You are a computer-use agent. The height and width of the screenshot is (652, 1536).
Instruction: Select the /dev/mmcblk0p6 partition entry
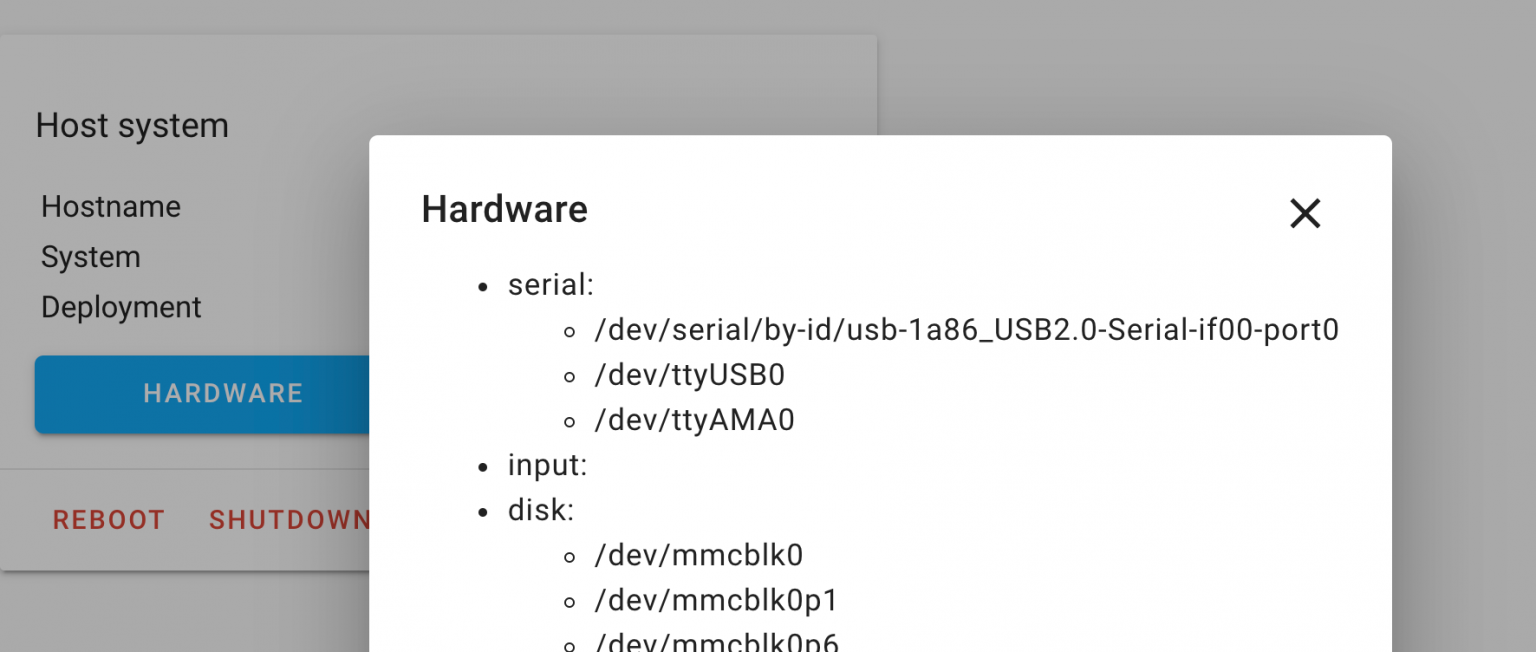[x=717, y=641]
